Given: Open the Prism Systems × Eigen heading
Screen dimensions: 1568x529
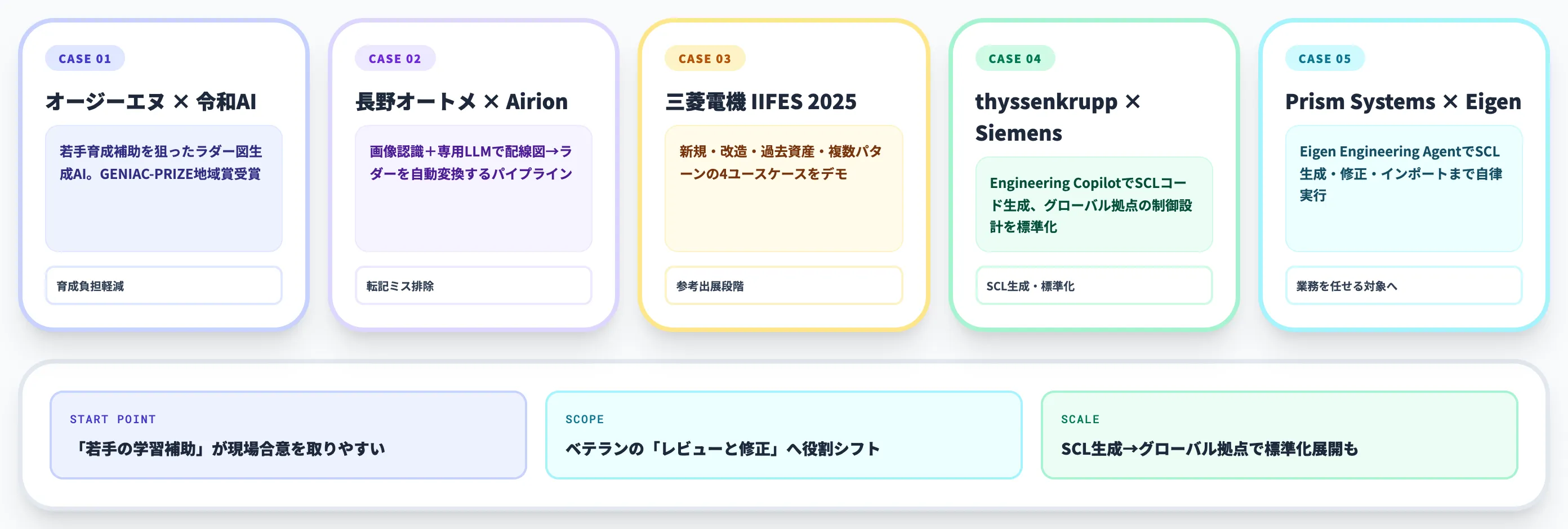Looking at the screenshot, I should click(1403, 101).
